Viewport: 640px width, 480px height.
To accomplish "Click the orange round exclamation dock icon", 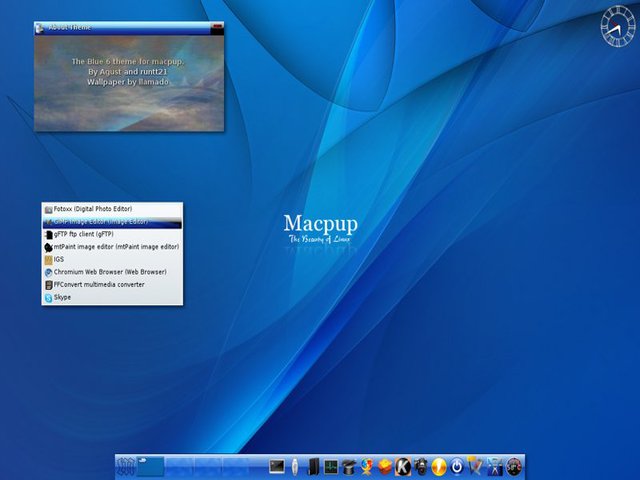I will 439,467.
